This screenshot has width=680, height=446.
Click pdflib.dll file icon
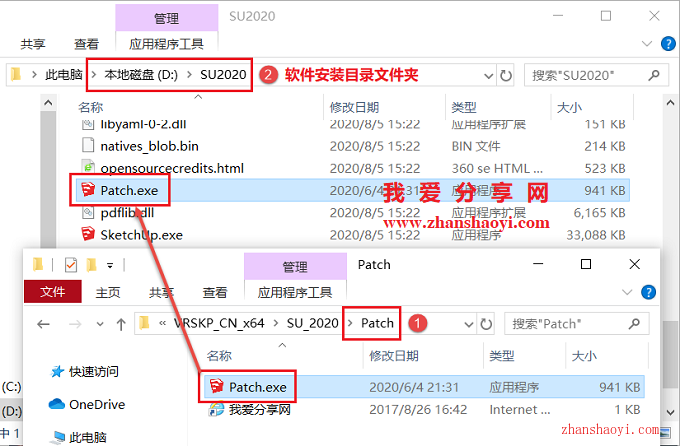pos(88,212)
